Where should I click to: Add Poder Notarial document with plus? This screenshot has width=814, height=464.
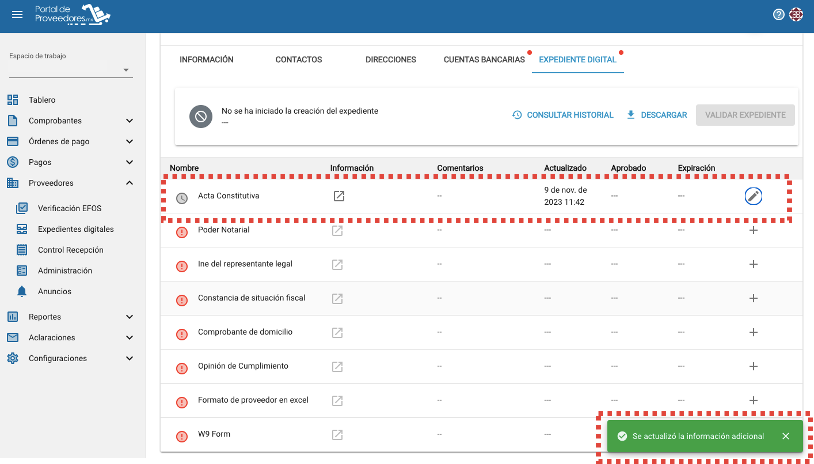(x=753, y=230)
